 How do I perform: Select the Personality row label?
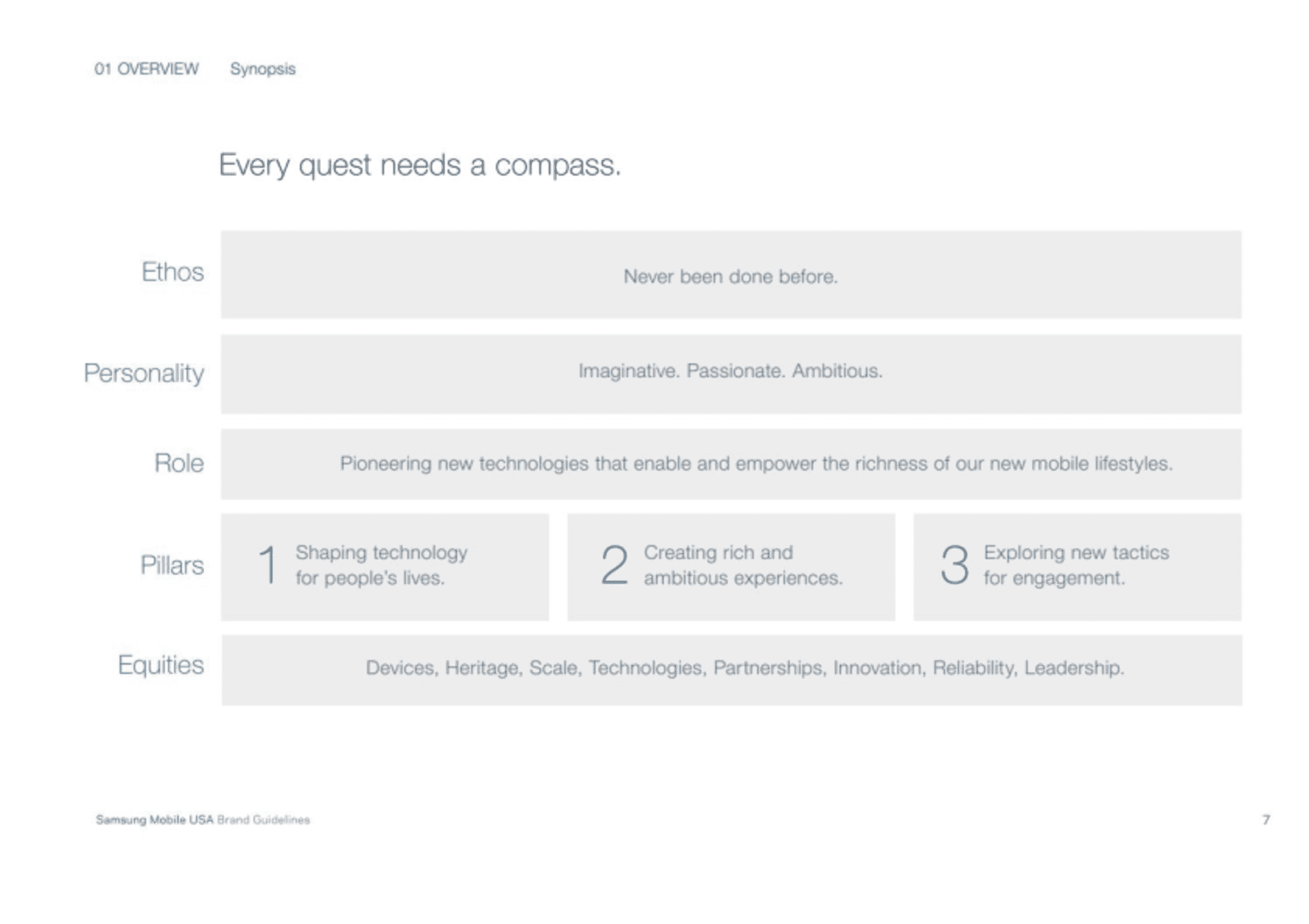(x=144, y=373)
